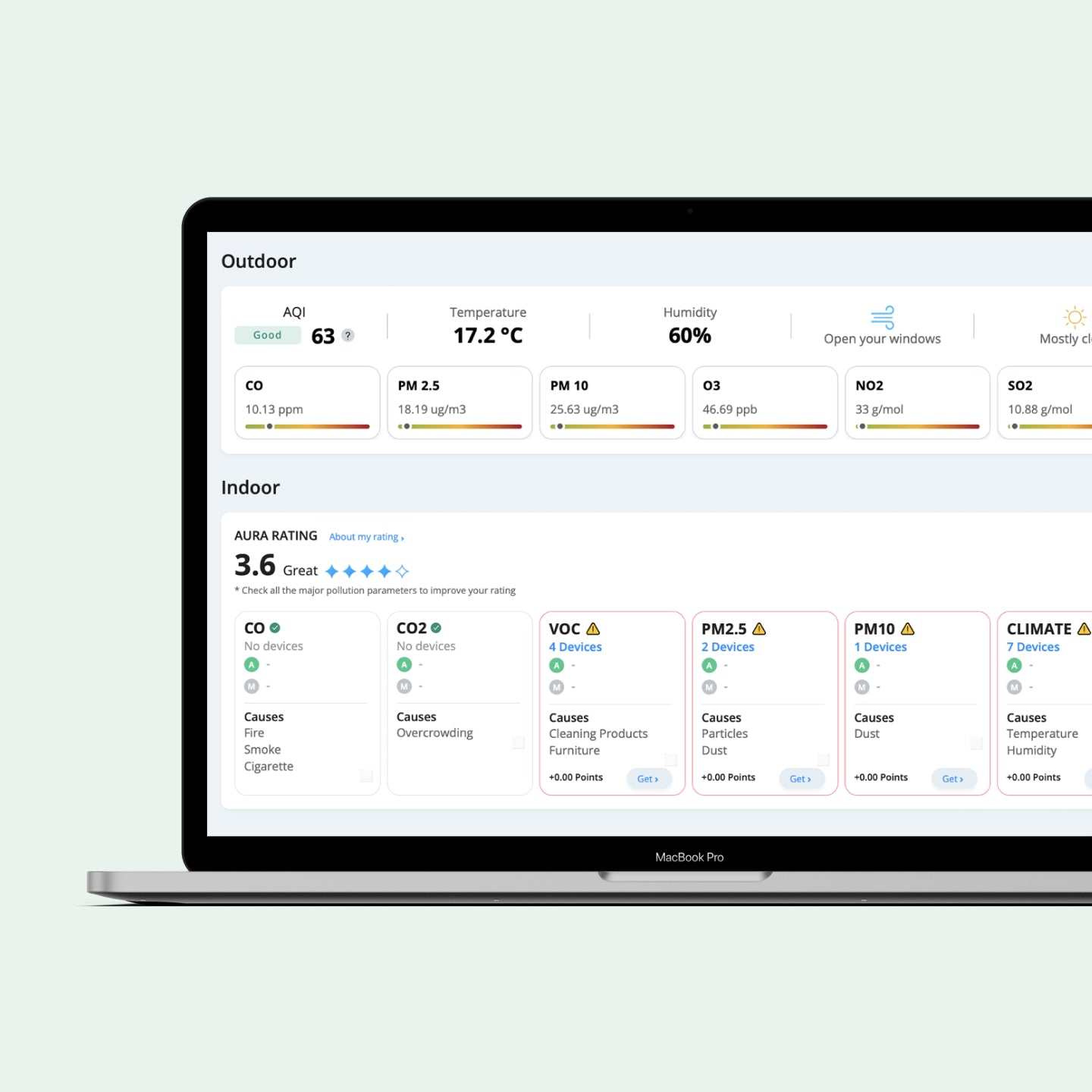Click the green A badge in the PM10 card

(861, 665)
